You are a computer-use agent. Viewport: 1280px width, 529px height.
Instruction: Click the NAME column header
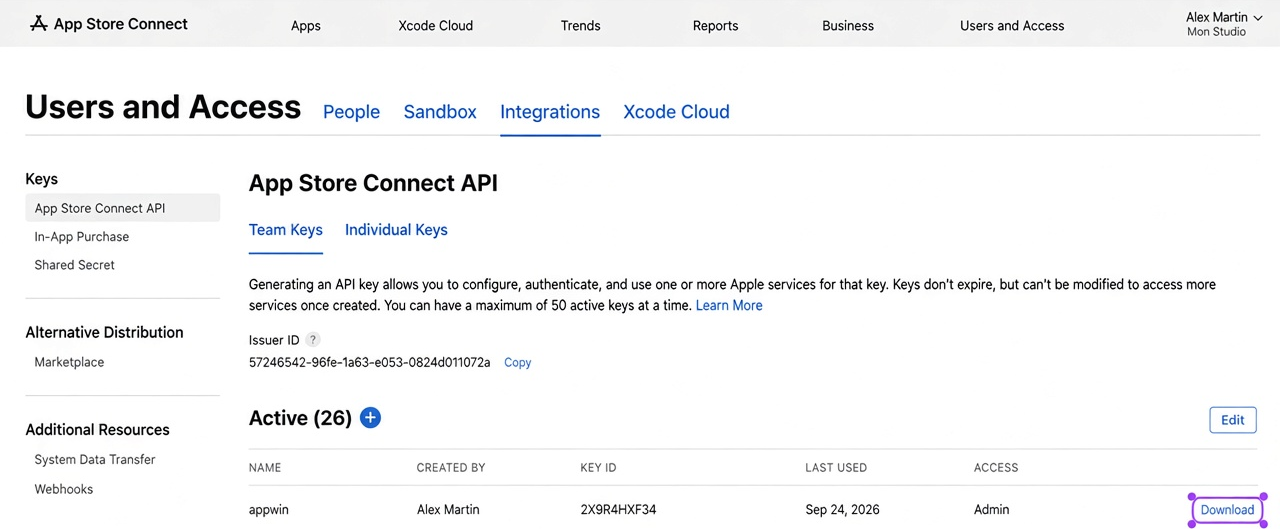(265, 468)
